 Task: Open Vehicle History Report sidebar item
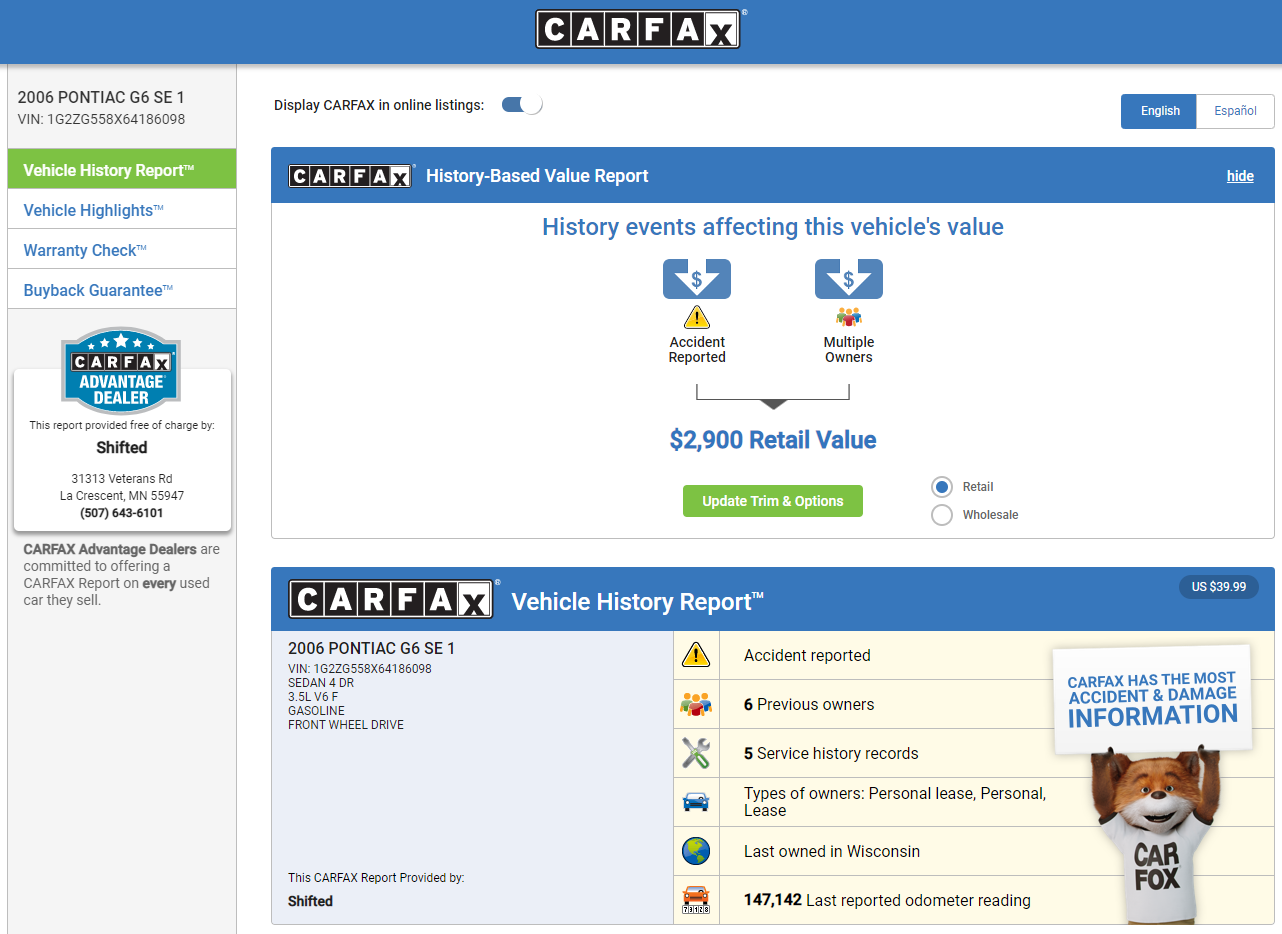122,170
